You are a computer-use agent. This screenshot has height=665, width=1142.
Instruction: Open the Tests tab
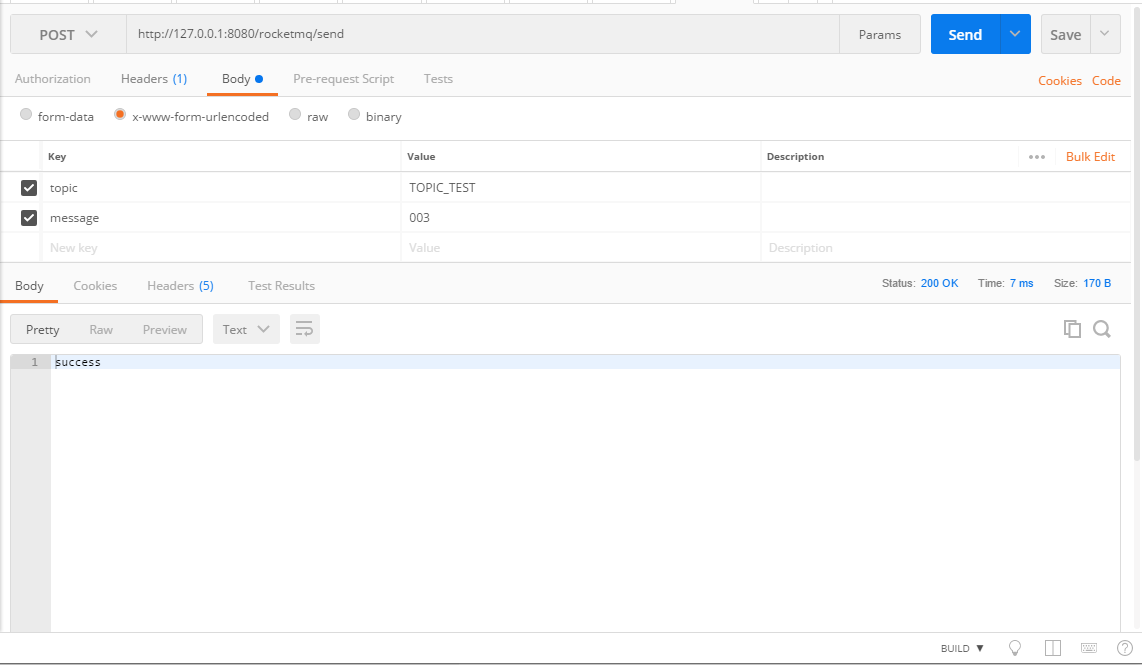tap(438, 79)
